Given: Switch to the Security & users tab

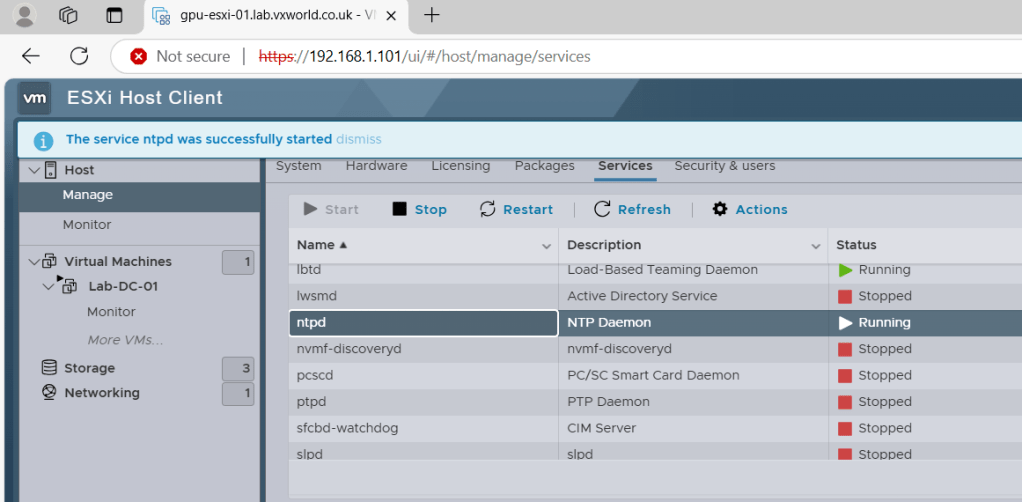Looking at the screenshot, I should coord(724,166).
